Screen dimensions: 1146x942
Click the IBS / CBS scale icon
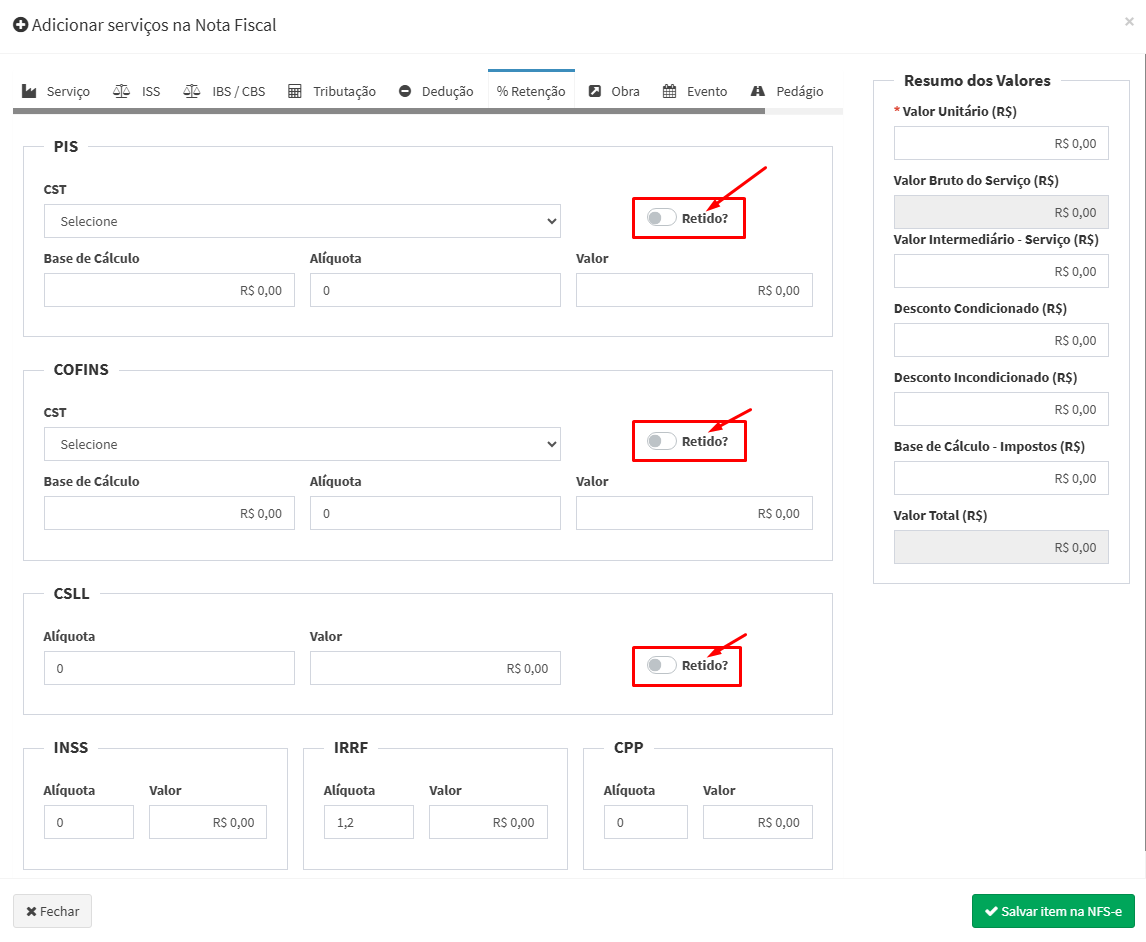tap(192, 91)
